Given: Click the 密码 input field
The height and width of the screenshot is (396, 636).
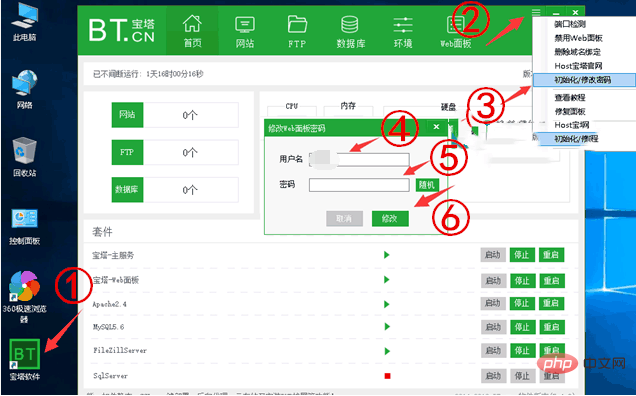Looking at the screenshot, I should (x=359, y=185).
